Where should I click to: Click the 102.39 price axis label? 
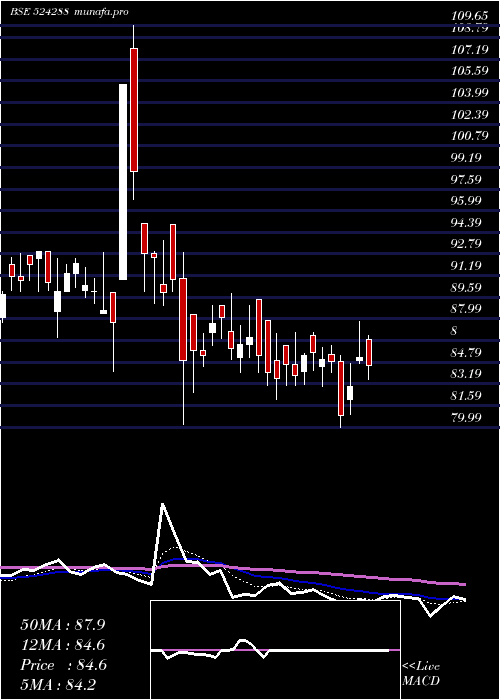click(470, 115)
